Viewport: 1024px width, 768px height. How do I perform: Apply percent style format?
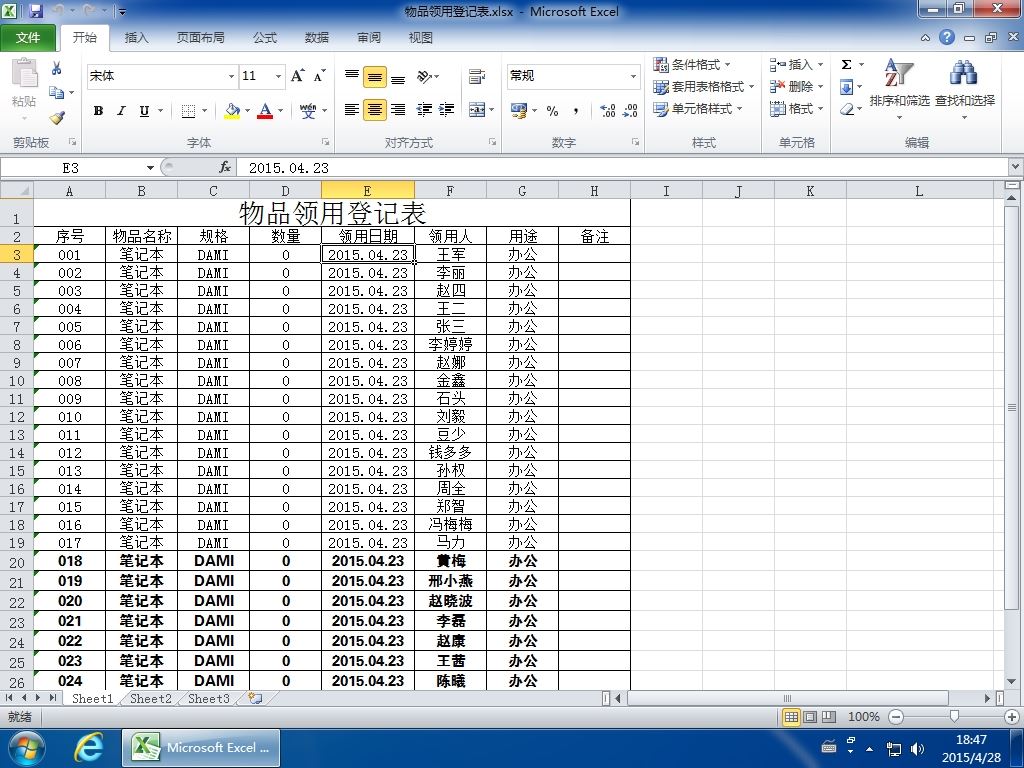(552, 110)
